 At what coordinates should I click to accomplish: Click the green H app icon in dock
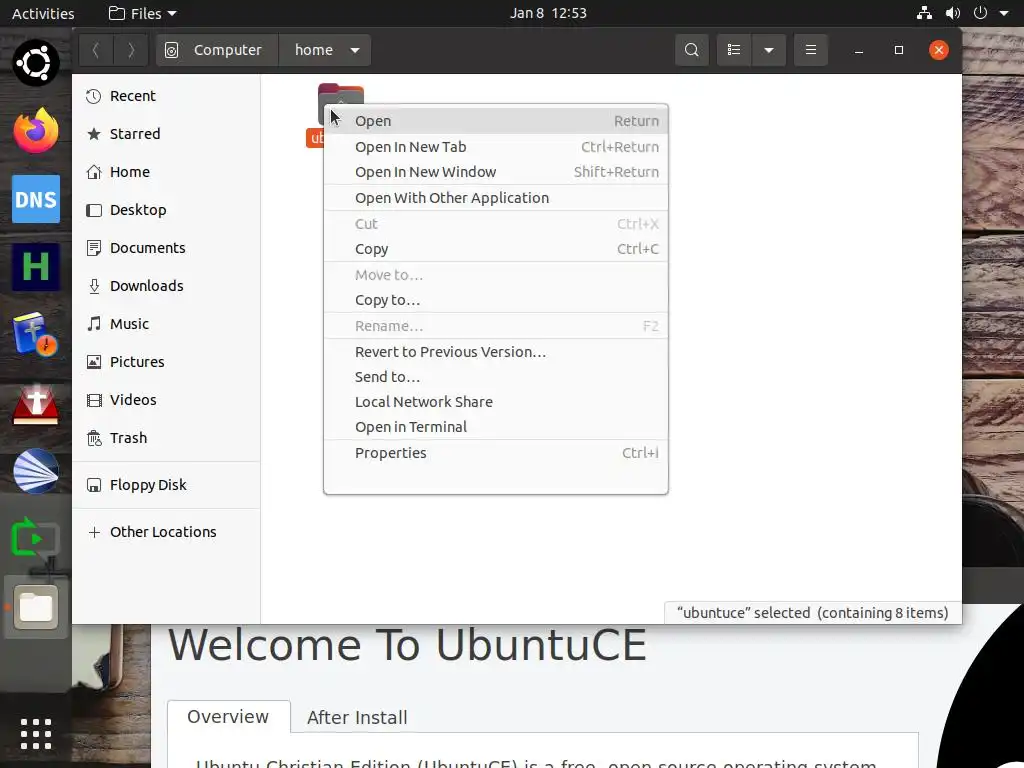36,266
